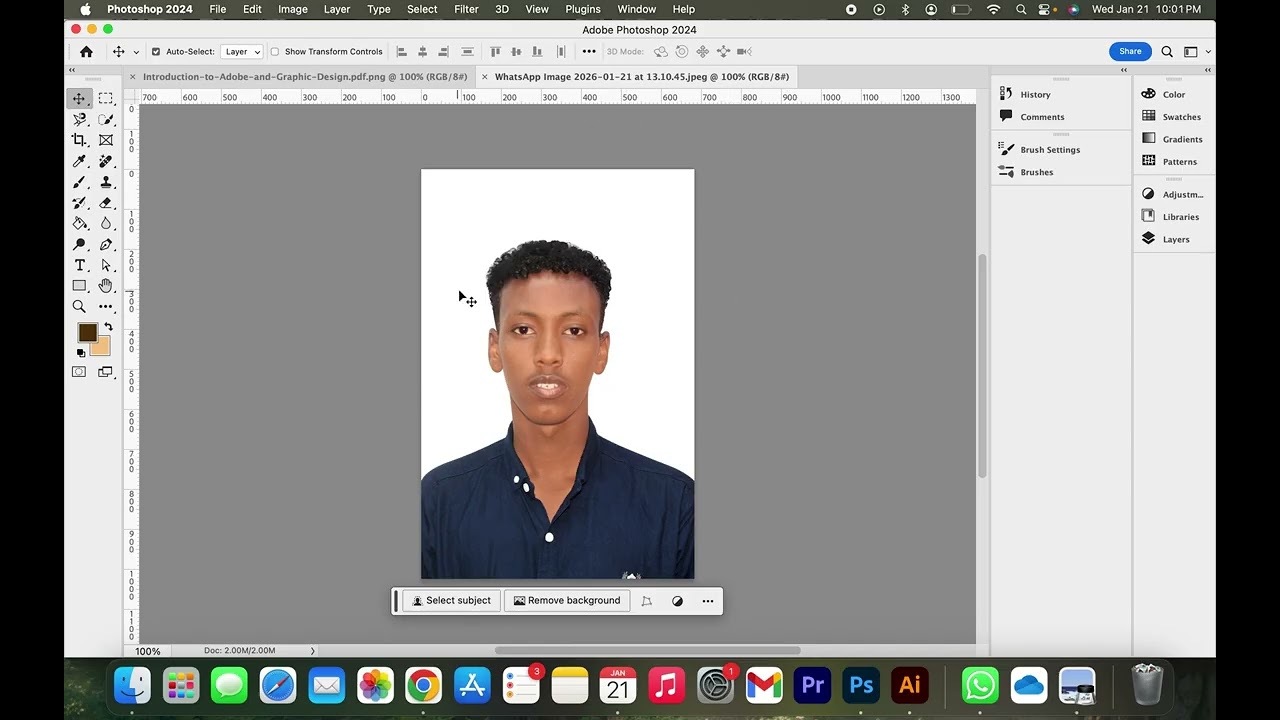Select the Rectangular Marquee tool

point(105,98)
